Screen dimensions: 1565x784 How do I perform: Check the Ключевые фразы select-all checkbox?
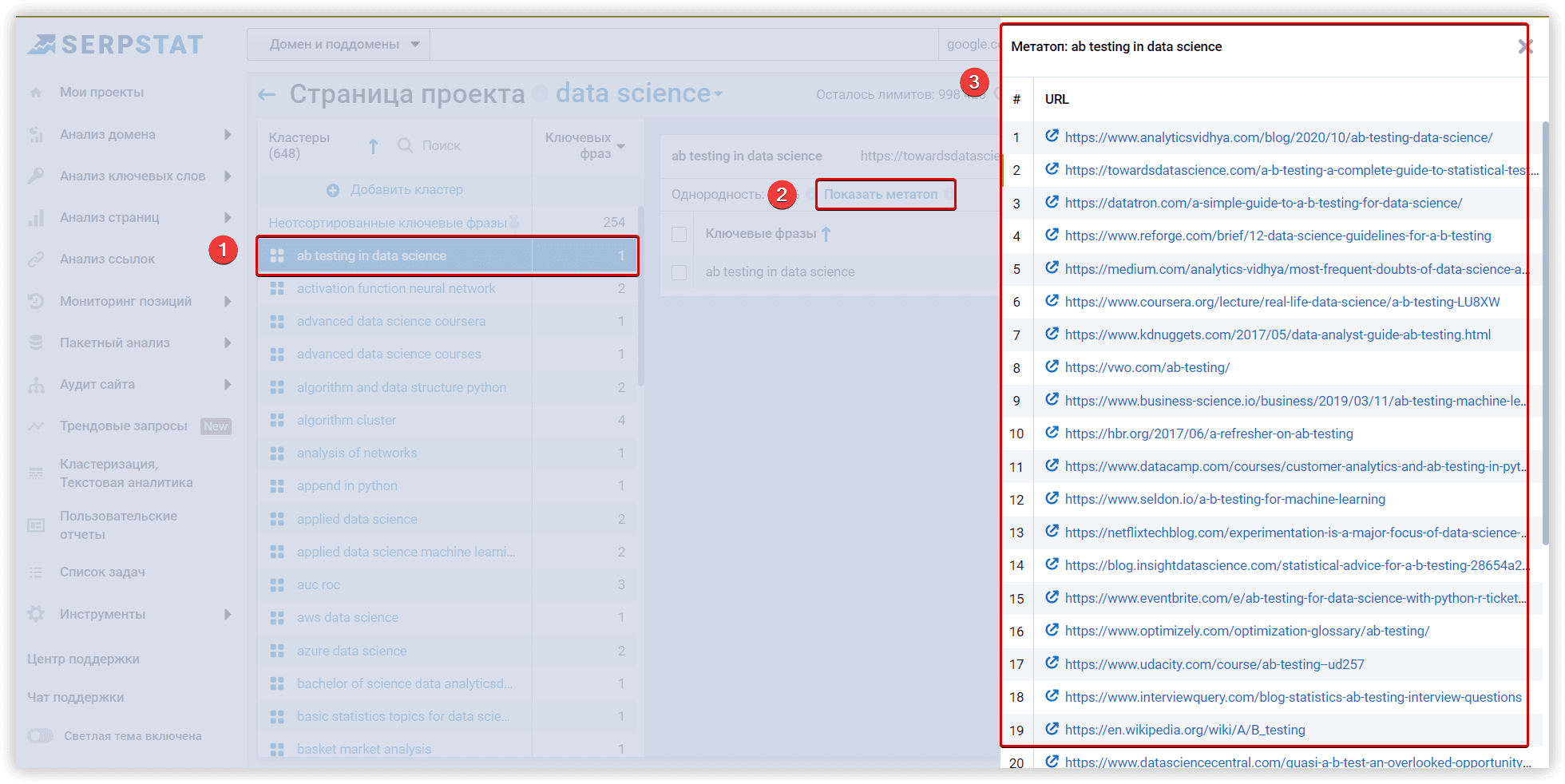coord(679,234)
